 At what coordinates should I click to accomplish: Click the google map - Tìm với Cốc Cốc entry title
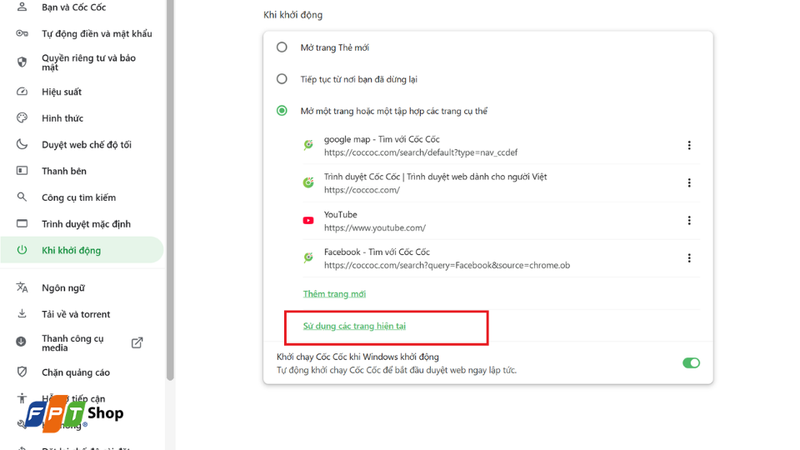[382, 139]
